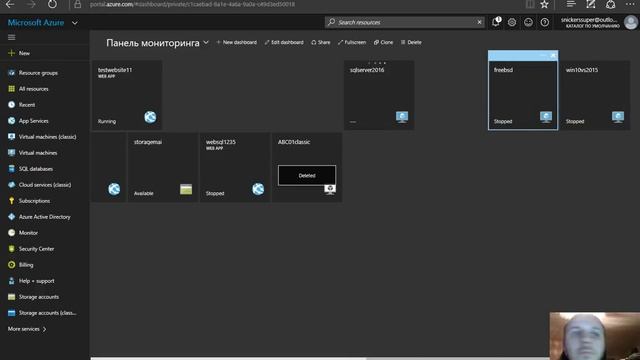
Task: Open browser Hub icon
Action: point(571,4)
